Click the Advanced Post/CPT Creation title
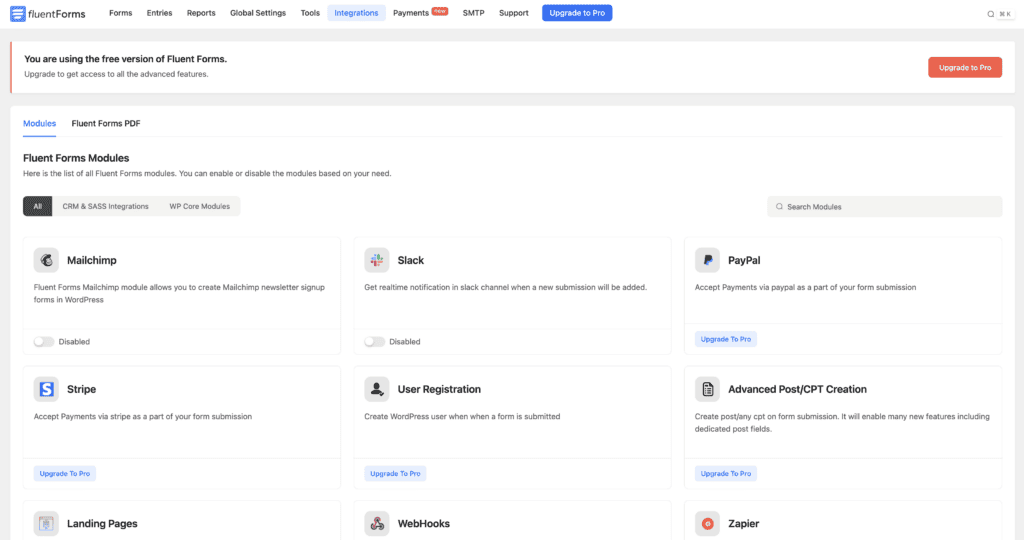Viewport: 1024px width, 540px height. [x=797, y=389]
